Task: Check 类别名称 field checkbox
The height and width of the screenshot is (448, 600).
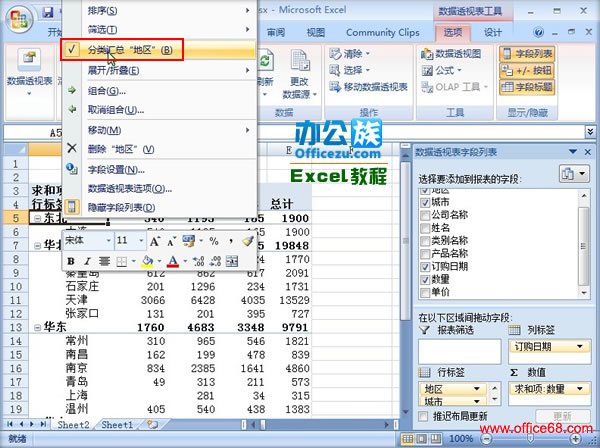Action: (x=425, y=241)
